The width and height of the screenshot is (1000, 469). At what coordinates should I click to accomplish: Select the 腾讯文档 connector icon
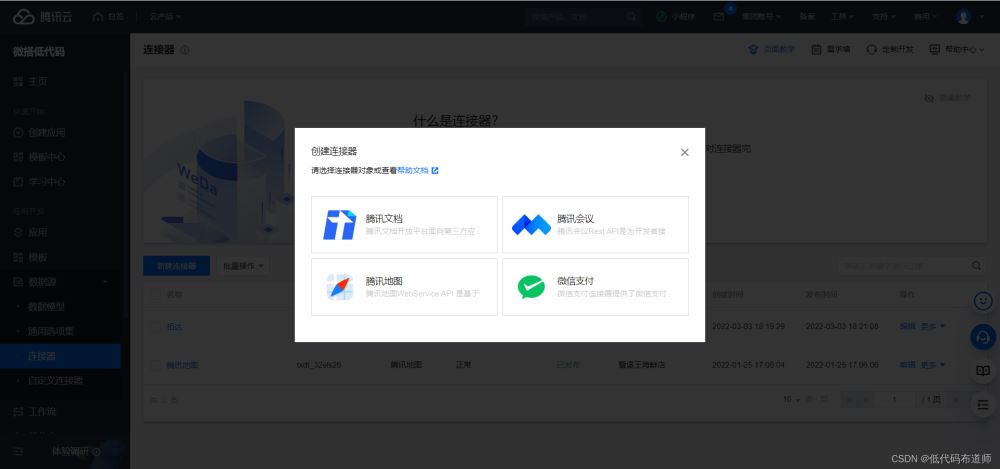coord(339,225)
